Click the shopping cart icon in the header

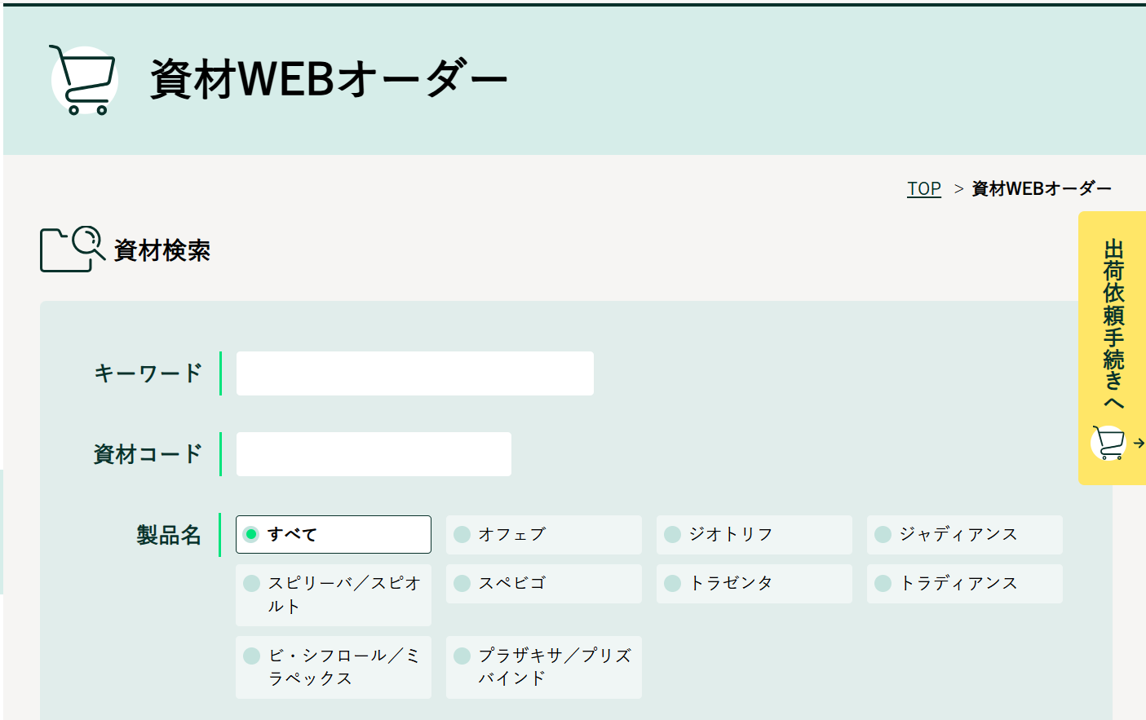(84, 80)
